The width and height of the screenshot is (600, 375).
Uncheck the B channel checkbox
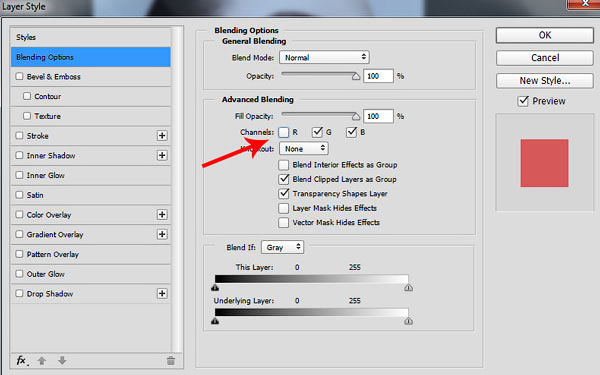click(351, 132)
